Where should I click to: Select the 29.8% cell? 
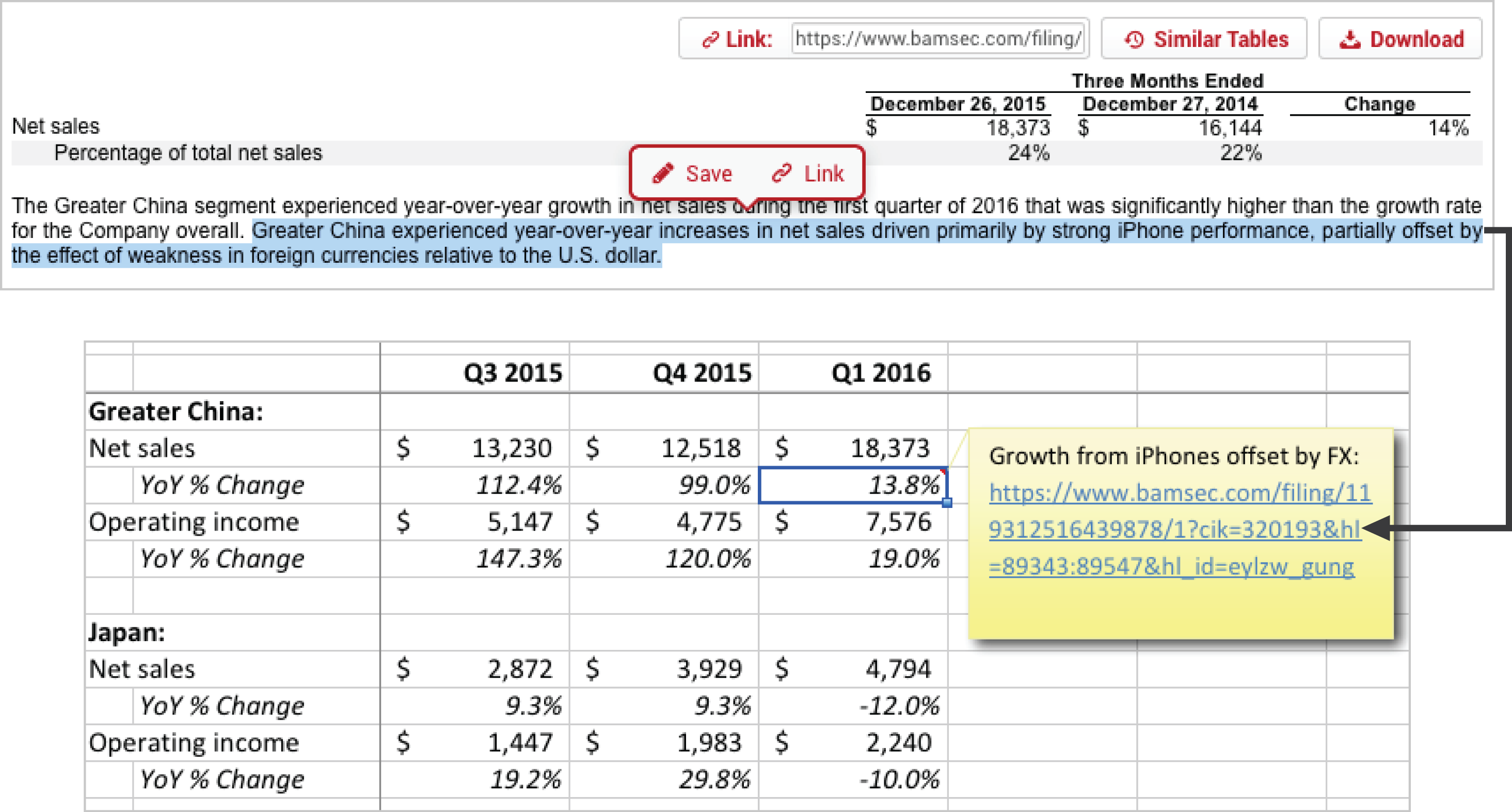tap(664, 779)
